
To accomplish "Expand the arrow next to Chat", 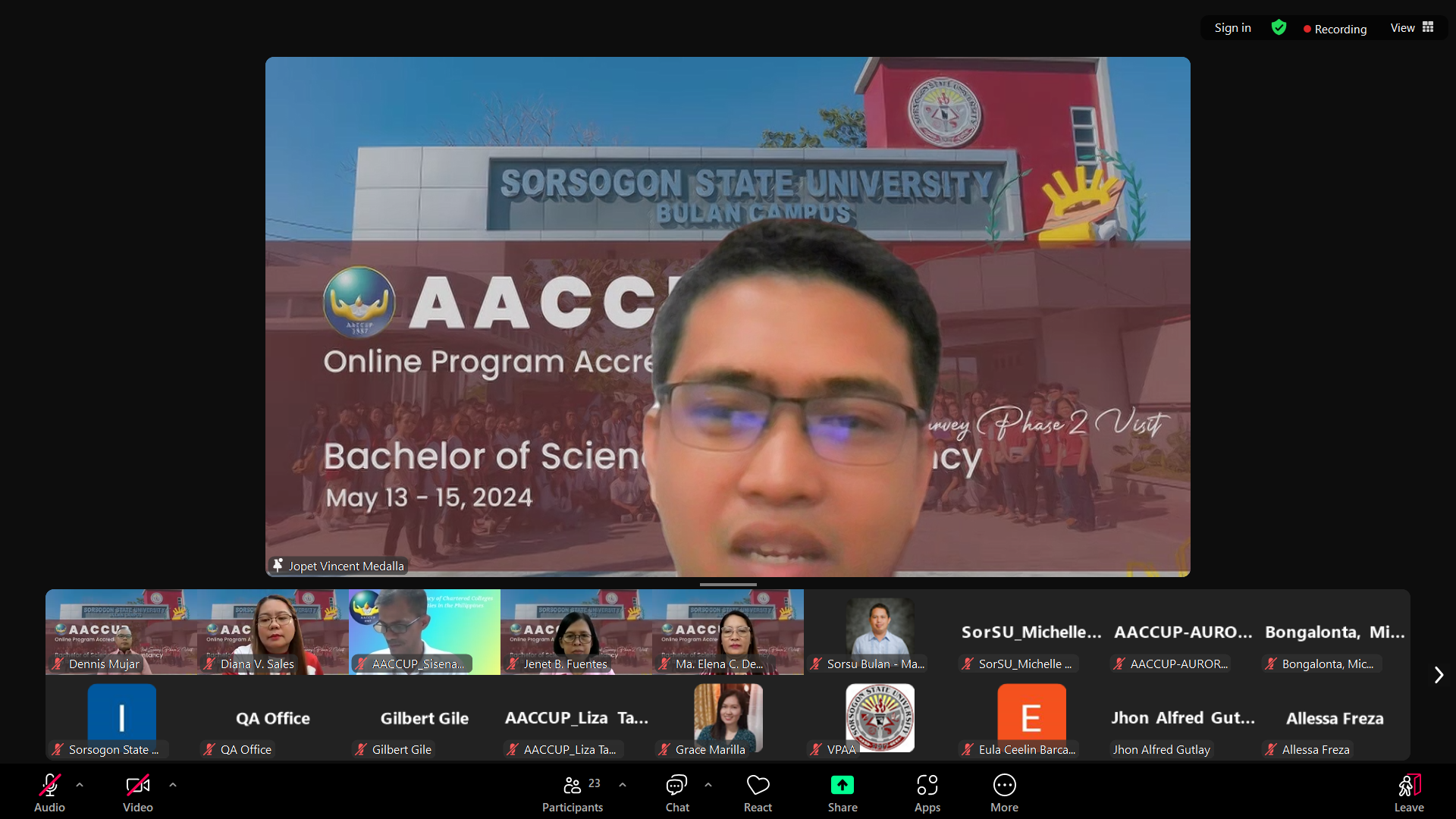I will coord(708,785).
